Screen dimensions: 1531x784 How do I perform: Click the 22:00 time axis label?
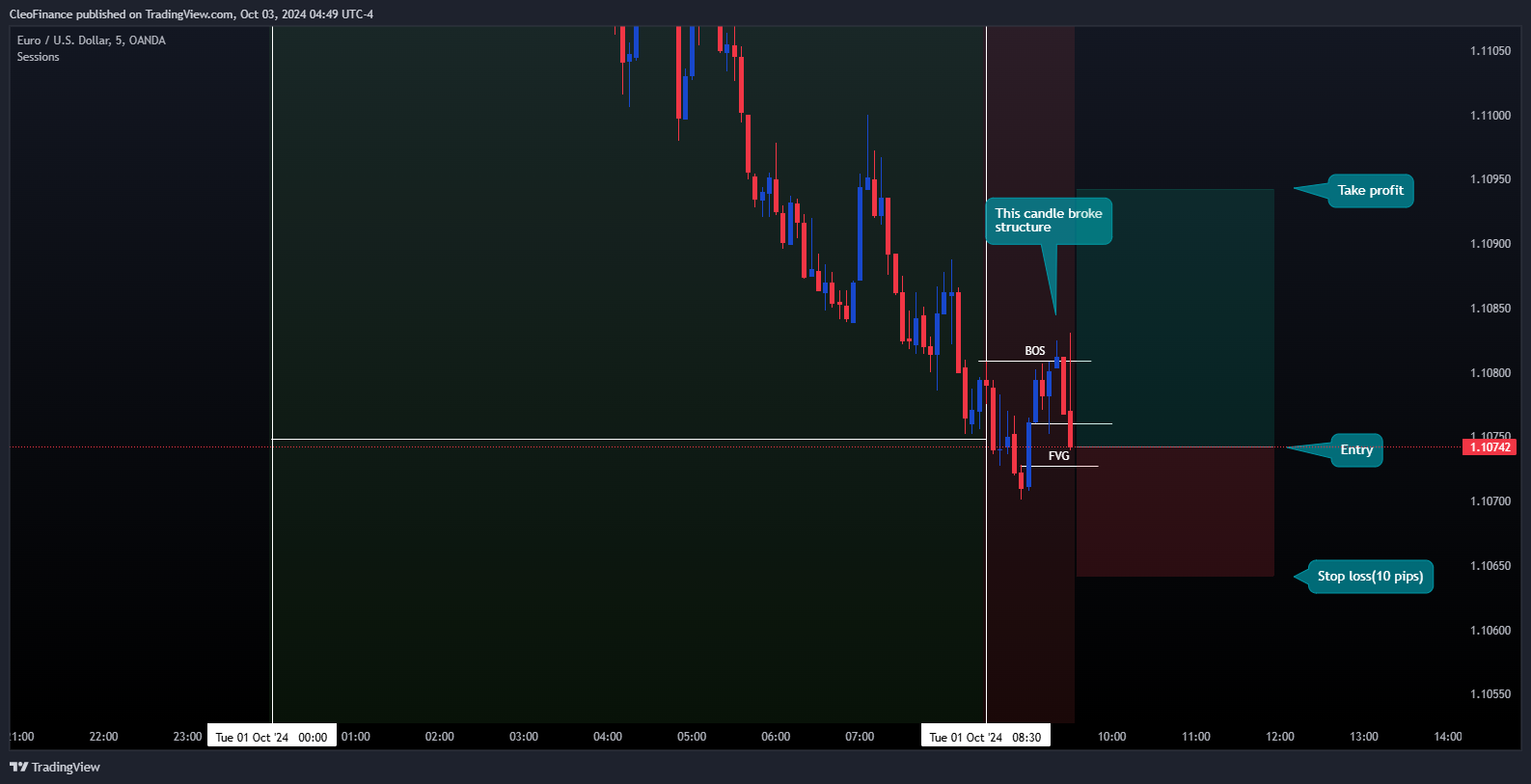(103, 737)
